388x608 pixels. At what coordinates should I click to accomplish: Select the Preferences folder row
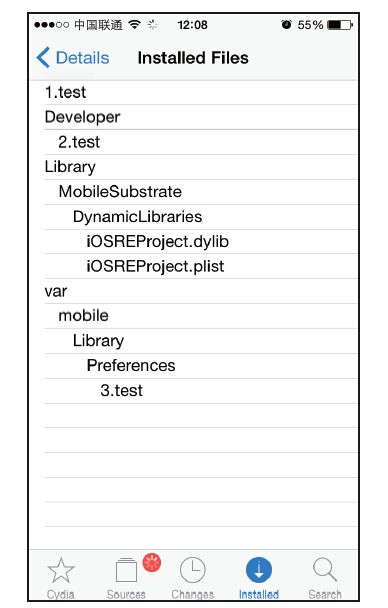pos(201,366)
